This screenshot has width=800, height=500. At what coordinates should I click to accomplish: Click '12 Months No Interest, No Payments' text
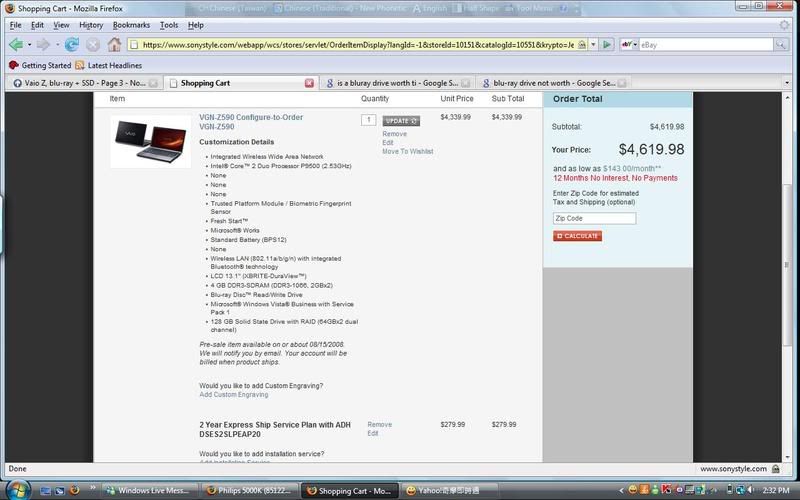tap(615, 178)
